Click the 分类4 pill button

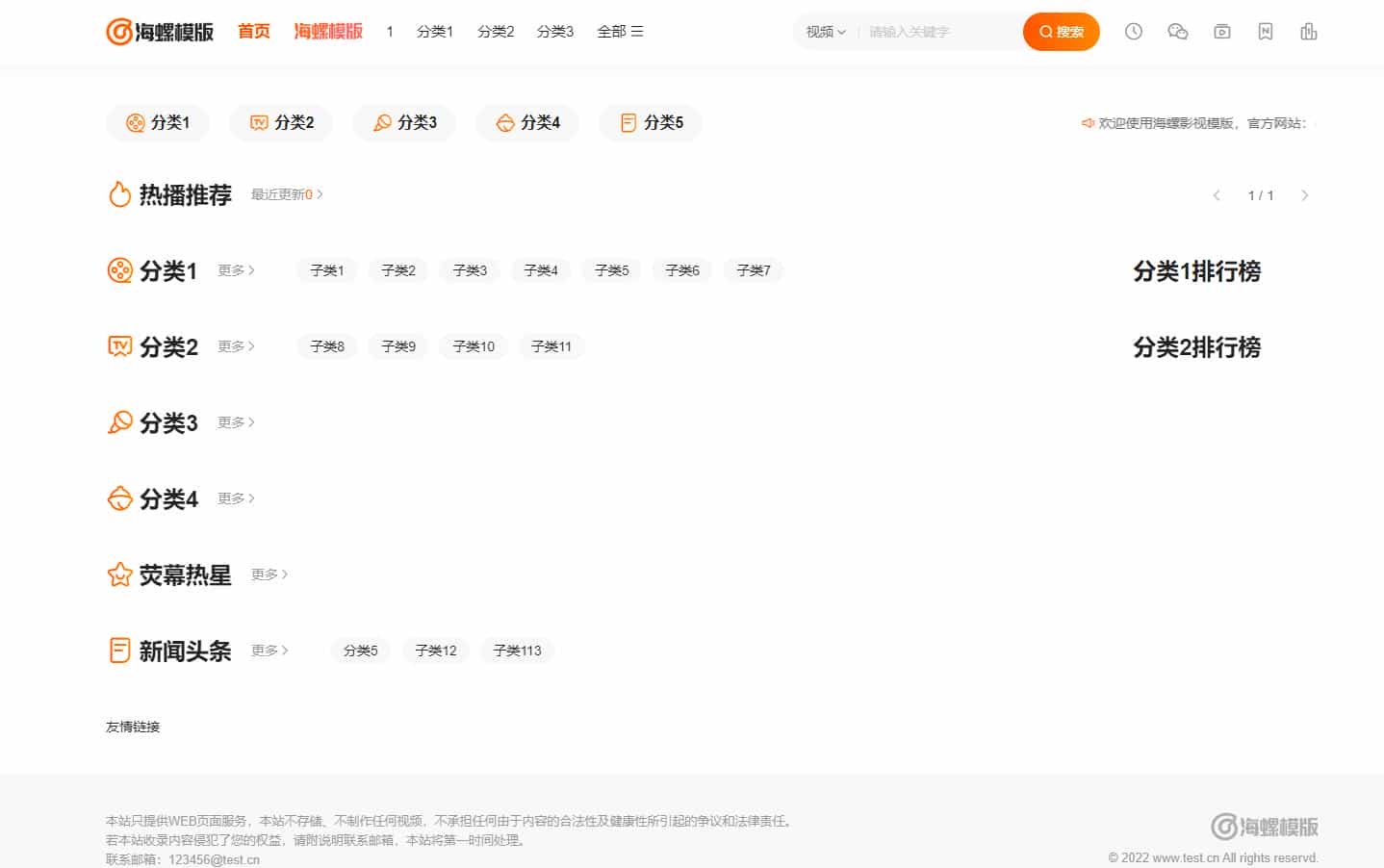point(527,123)
